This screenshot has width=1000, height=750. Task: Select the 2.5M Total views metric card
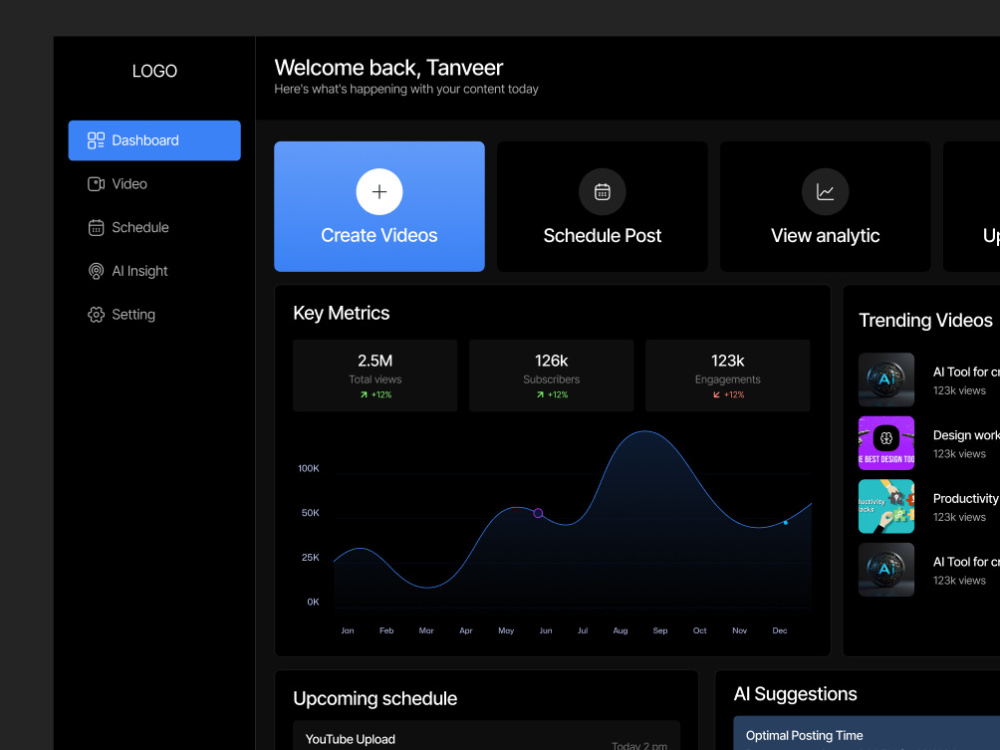(375, 376)
